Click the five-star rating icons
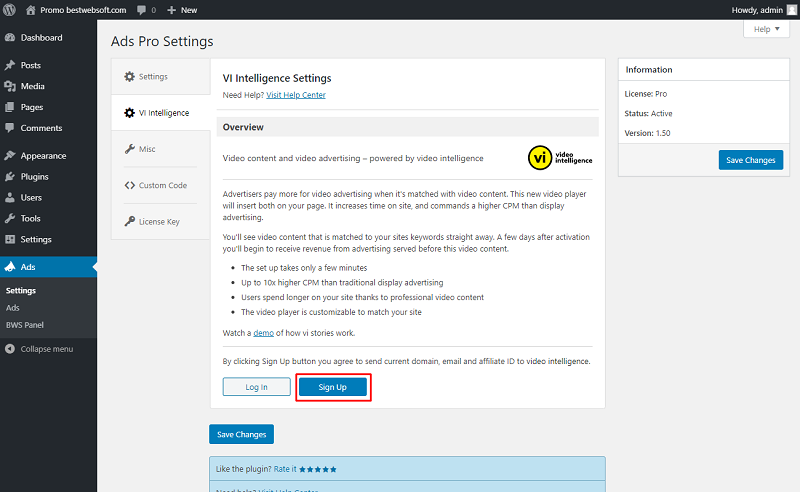Viewport: 800px width, 492px height. [318, 470]
